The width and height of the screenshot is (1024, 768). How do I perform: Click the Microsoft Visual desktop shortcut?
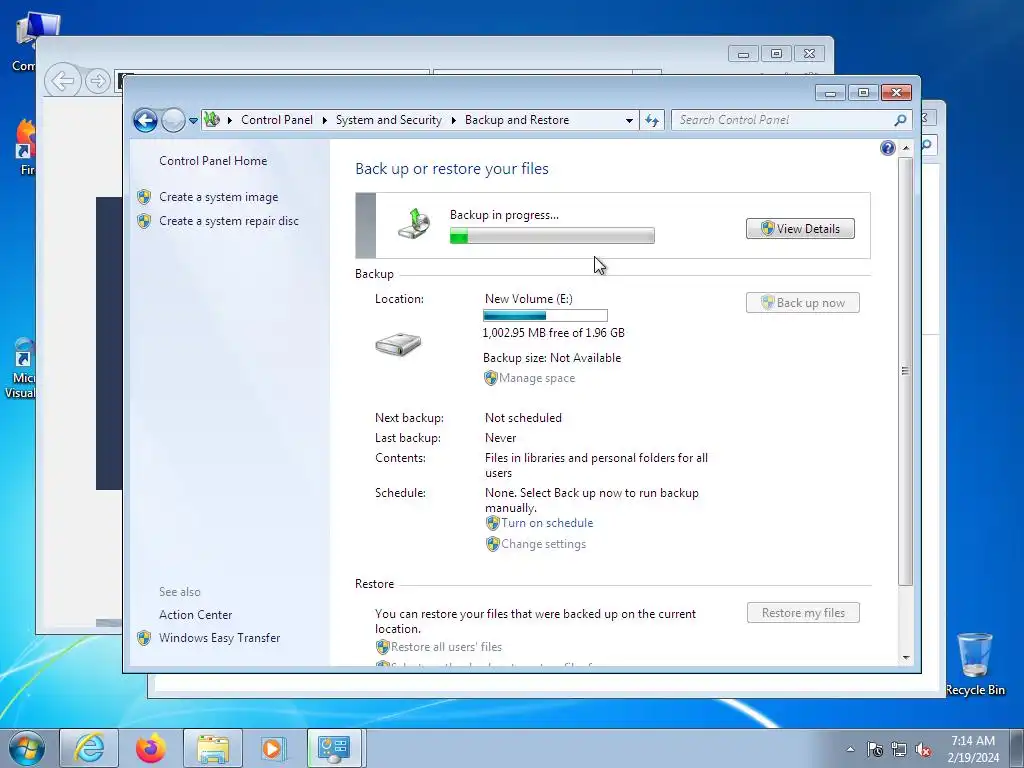pos(20,368)
